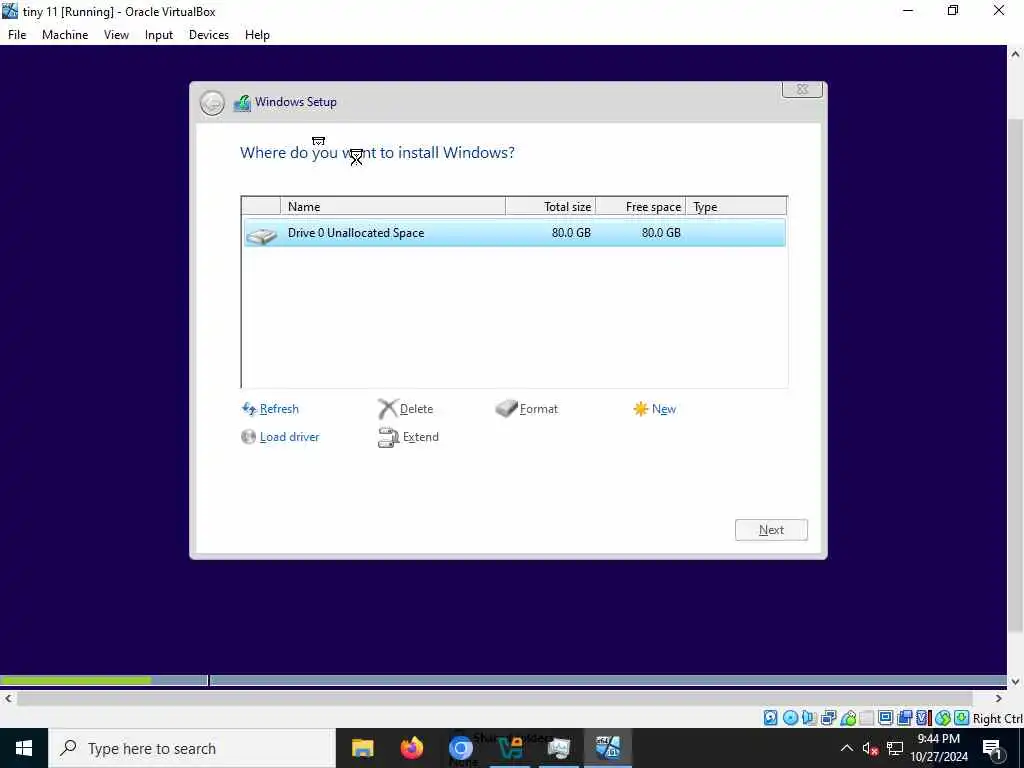
Task: Click the Total size column header
Action: [551, 206]
